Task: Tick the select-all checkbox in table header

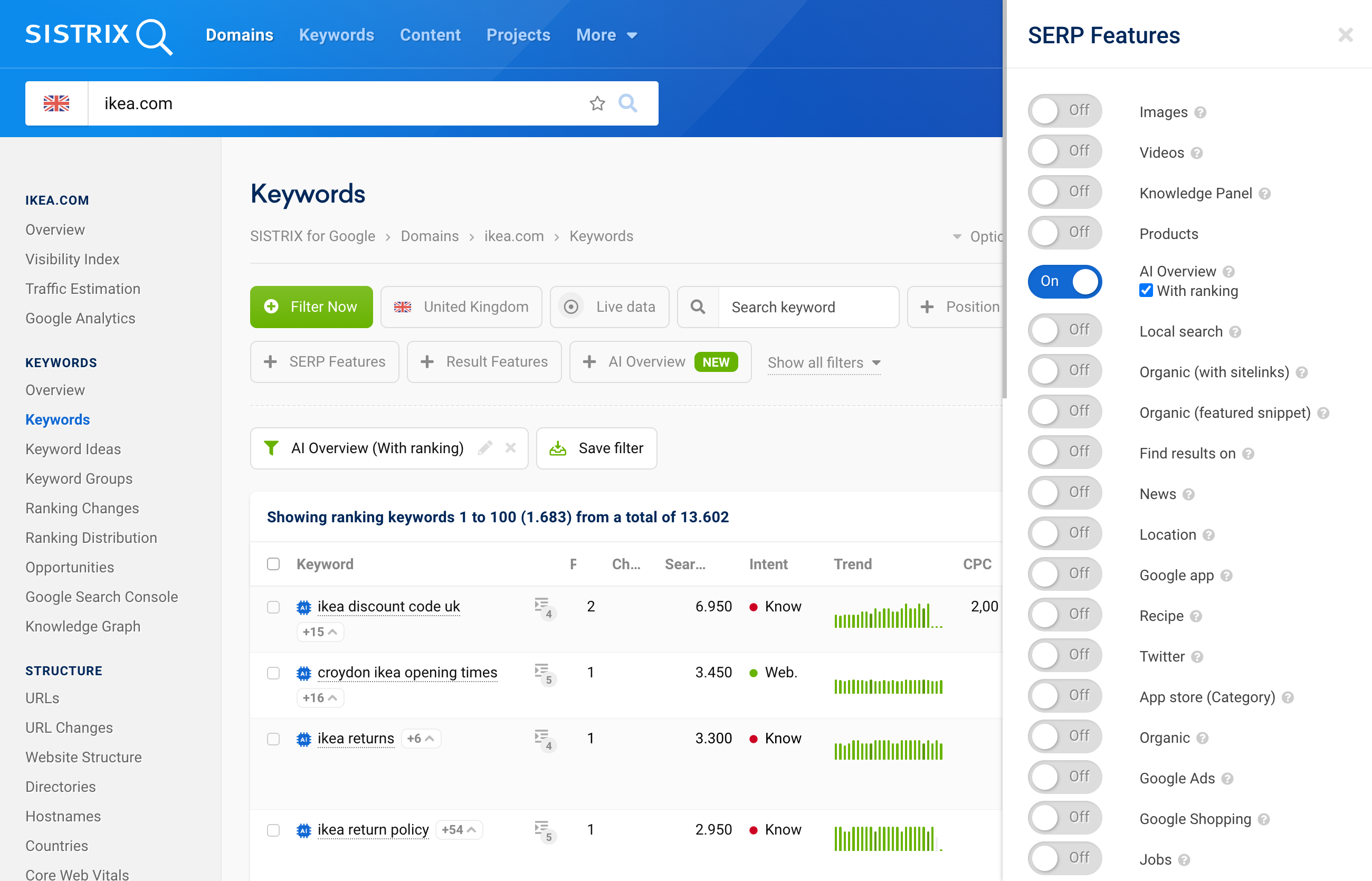Action: [273, 565]
